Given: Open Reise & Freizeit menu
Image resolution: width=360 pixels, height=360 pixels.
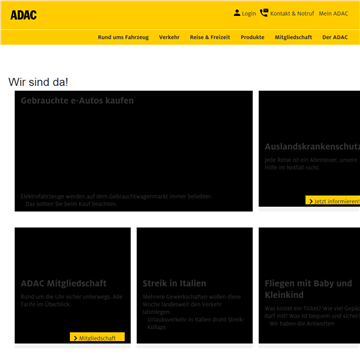Looking at the screenshot, I should (210, 37).
